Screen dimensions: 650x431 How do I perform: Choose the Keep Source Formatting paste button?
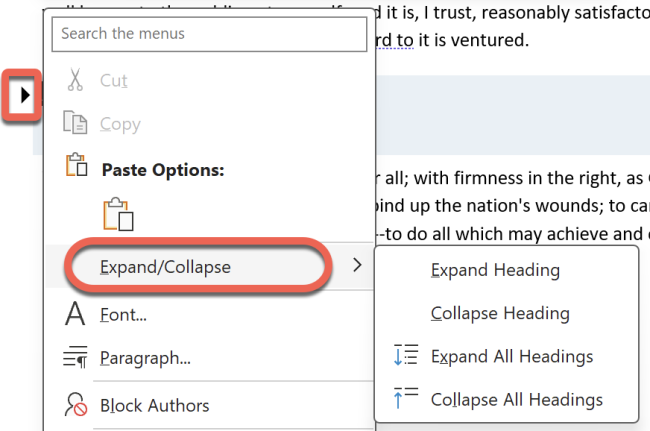pyautogui.click(x=118, y=215)
